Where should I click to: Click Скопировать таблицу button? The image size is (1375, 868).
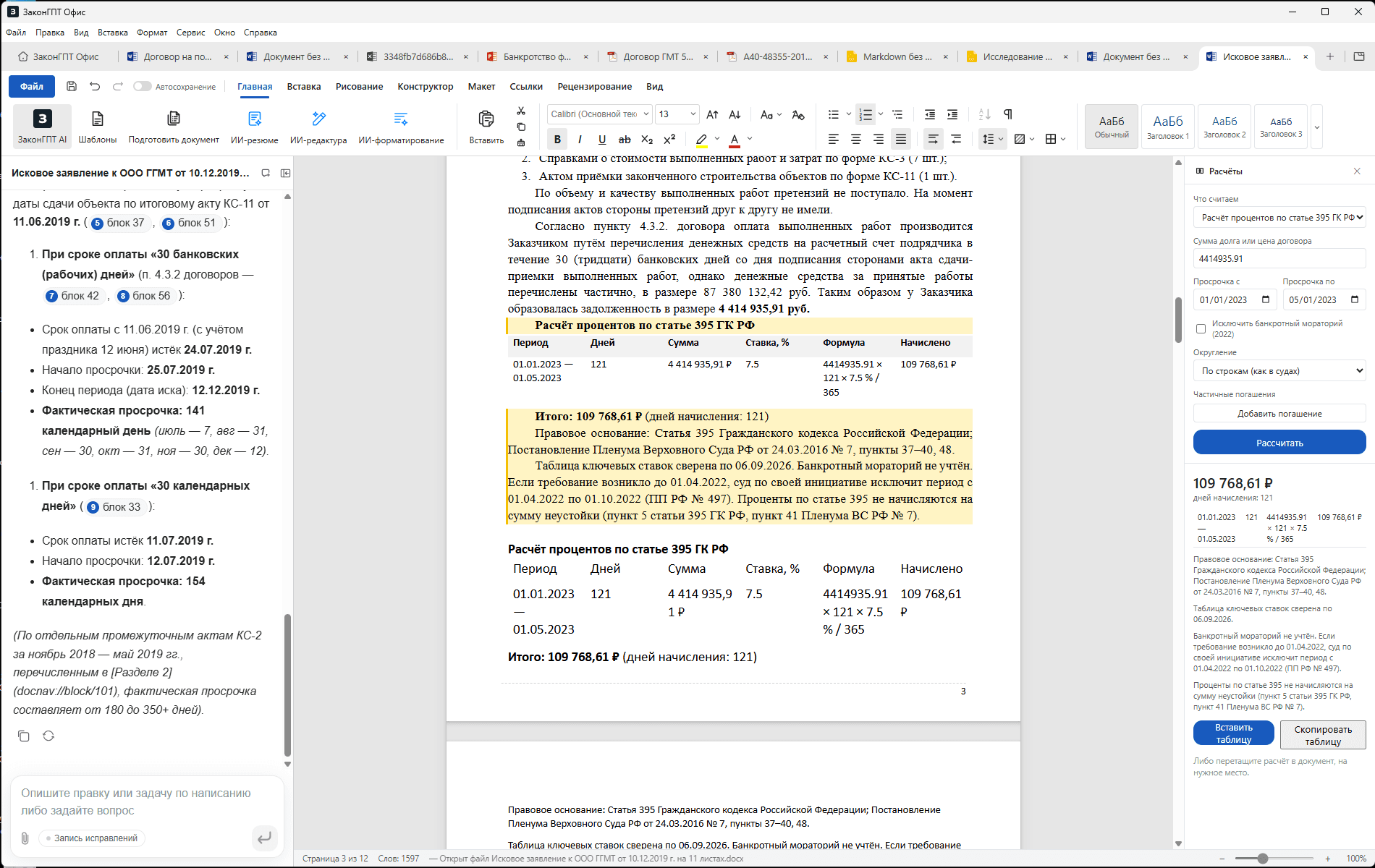(x=1323, y=735)
